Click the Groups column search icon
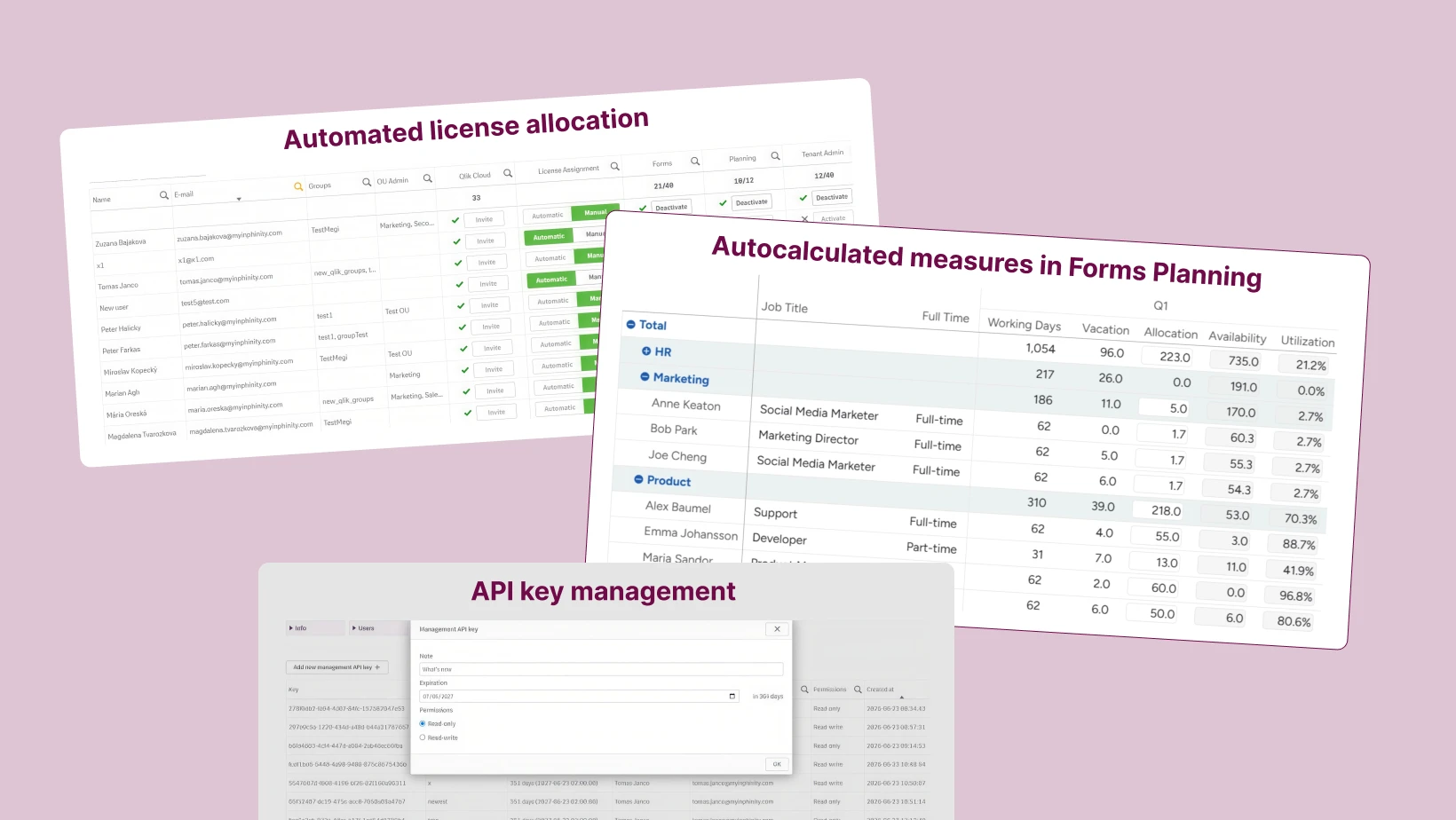1456x820 pixels. (x=367, y=182)
